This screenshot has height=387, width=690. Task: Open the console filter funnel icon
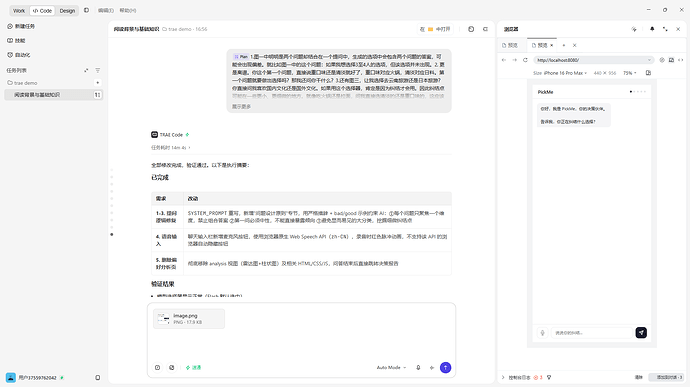pos(549,377)
